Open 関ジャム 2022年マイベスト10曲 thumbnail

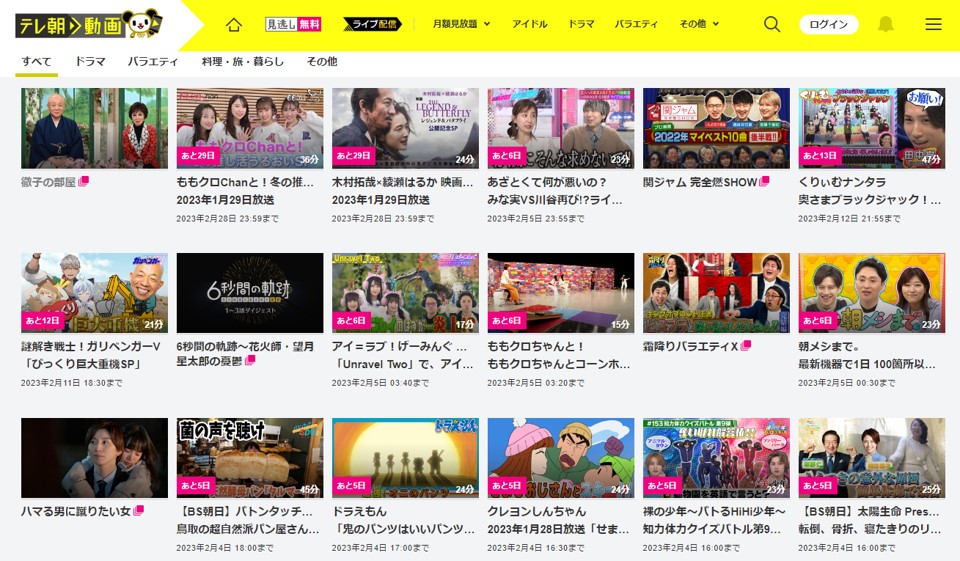(716, 128)
